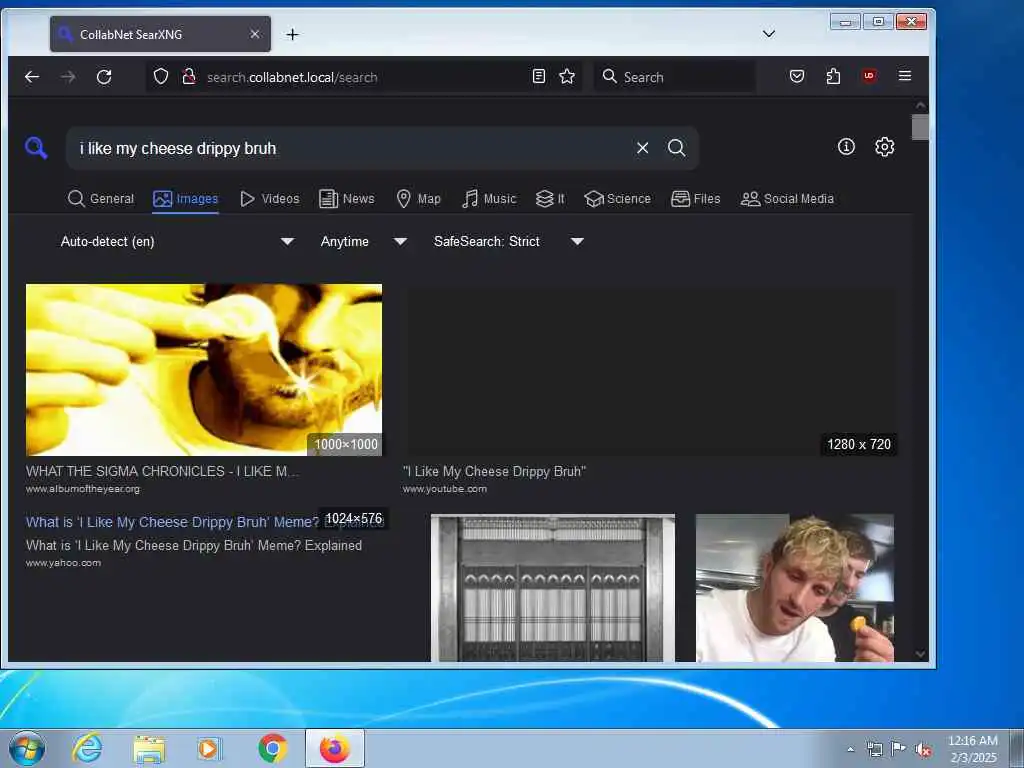Click the scrollbar down arrow
This screenshot has width=1024, height=768.
[920, 654]
